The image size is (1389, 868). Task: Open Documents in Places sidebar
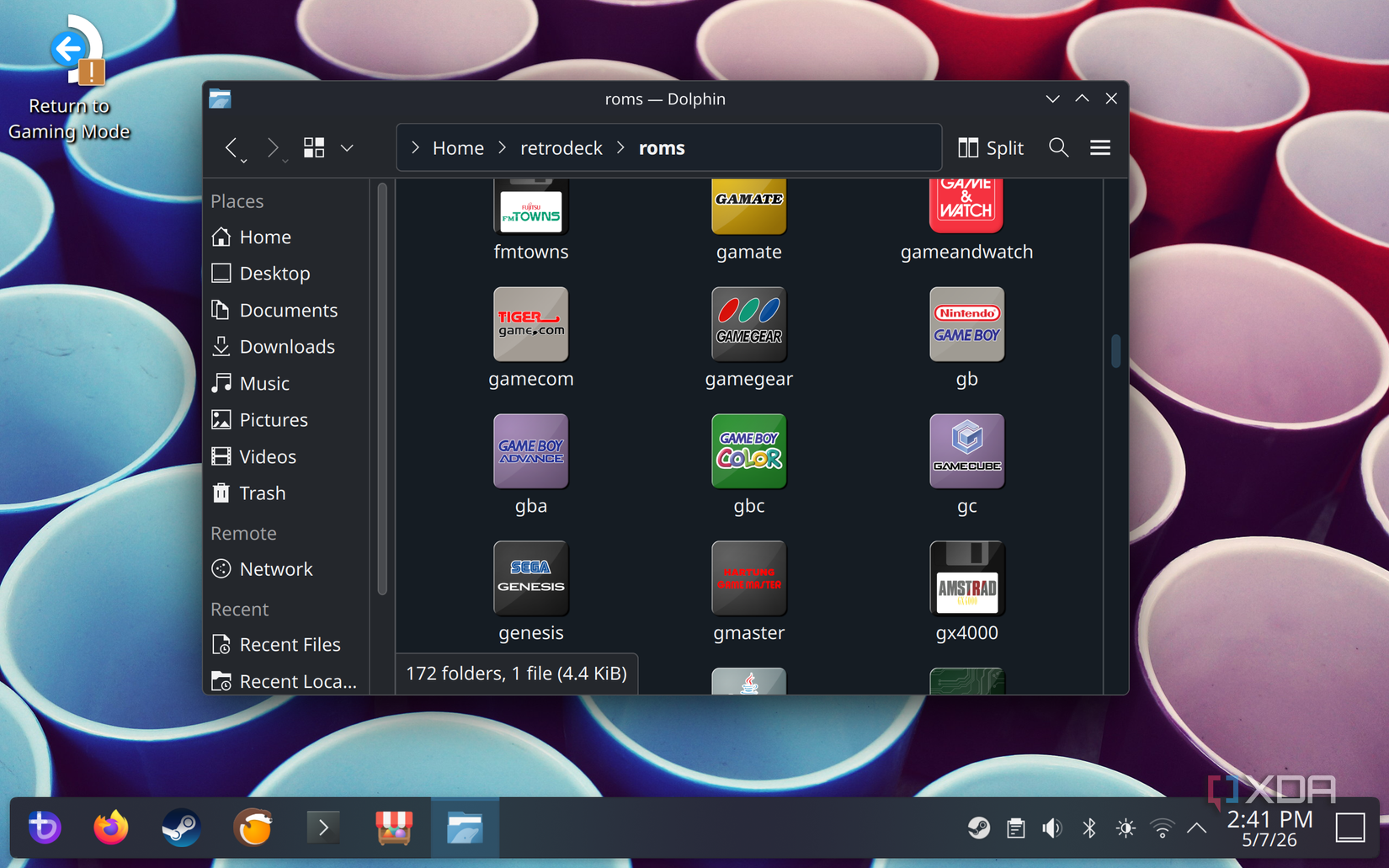click(287, 311)
